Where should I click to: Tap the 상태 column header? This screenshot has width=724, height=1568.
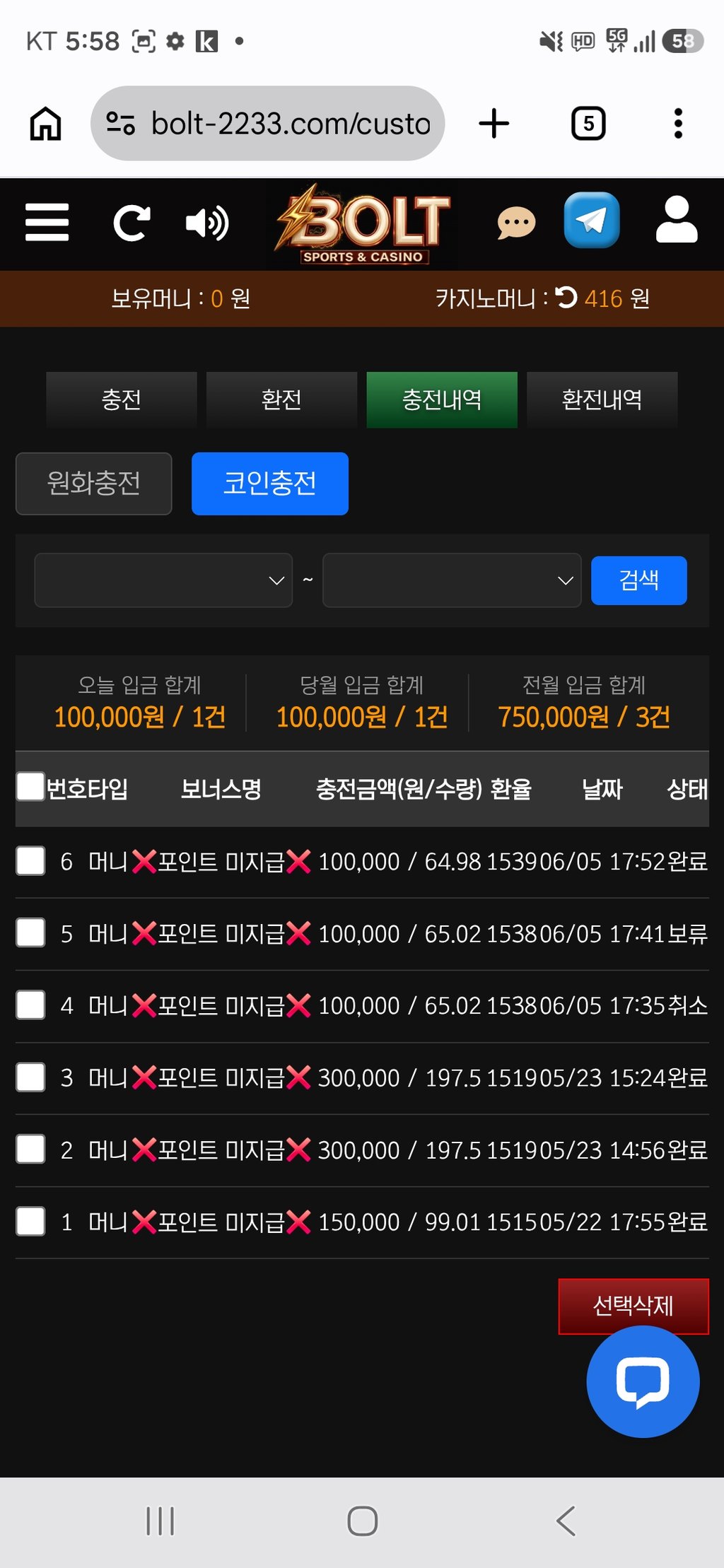687,789
